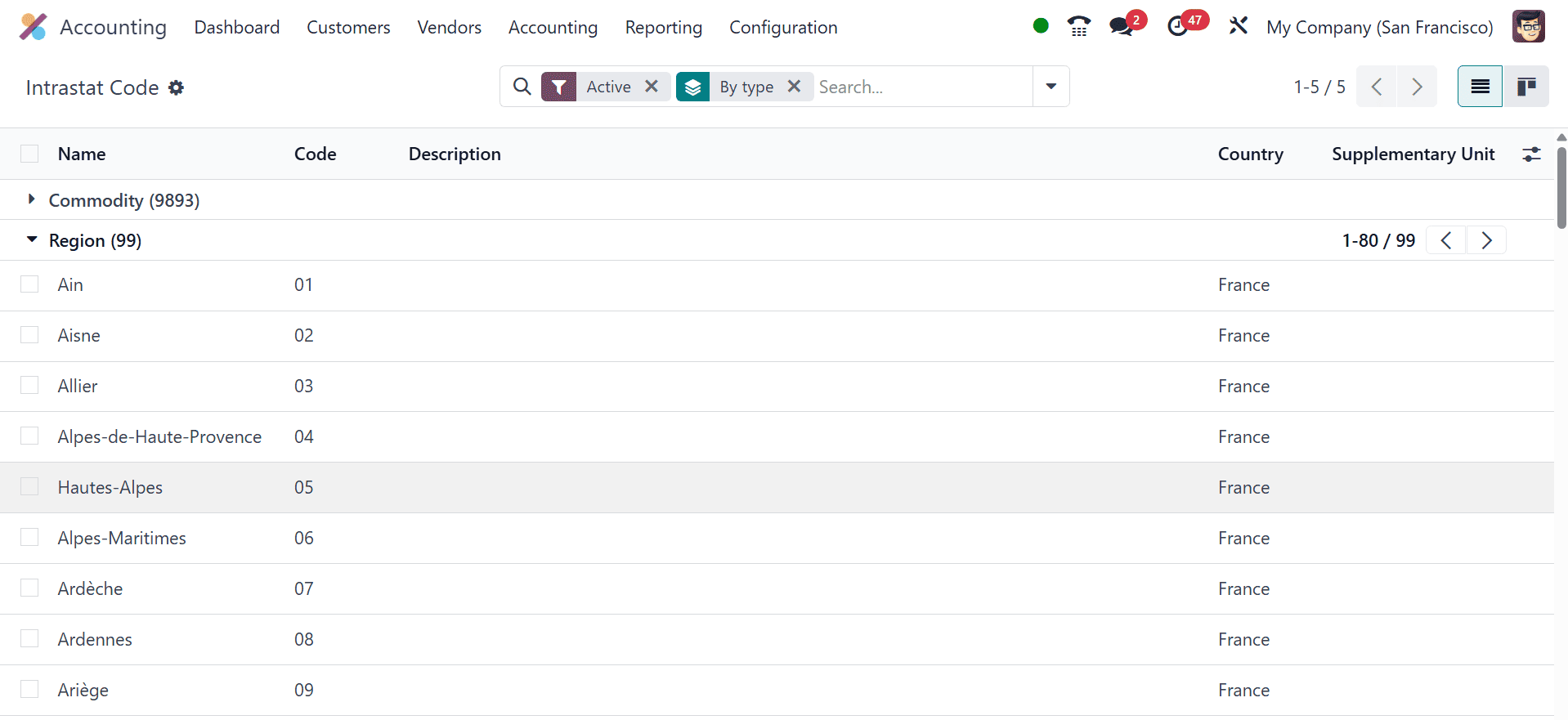Screen dimensions: 1568x720
Task: Check the Alpes-Maritimes row checkbox
Action: pyautogui.click(x=29, y=538)
